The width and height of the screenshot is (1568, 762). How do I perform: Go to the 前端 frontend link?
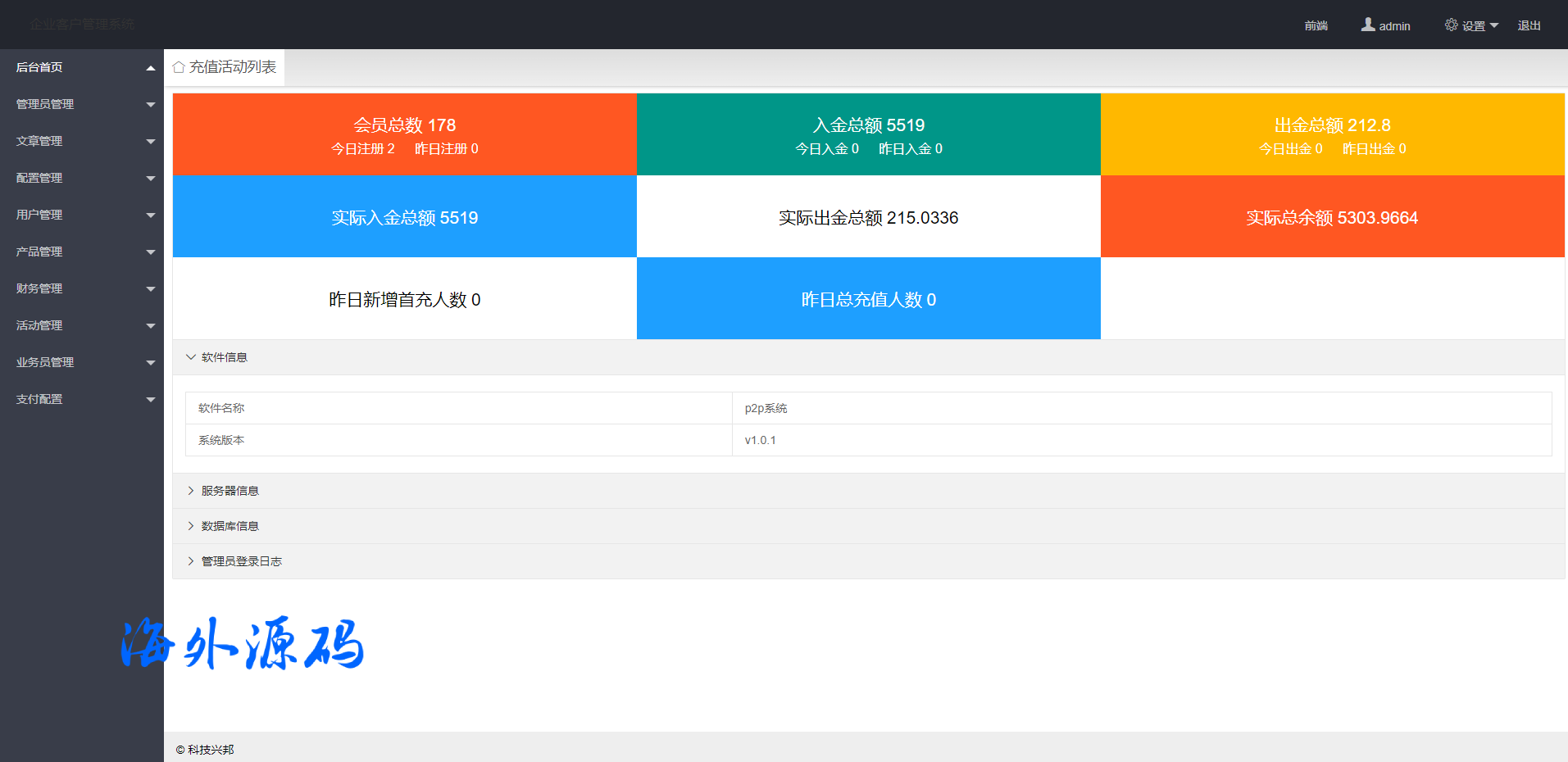tap(1316, 25)
